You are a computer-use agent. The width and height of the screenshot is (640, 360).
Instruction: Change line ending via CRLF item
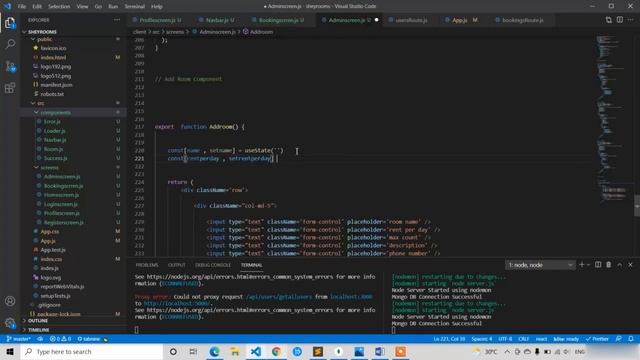pos(524,339)
